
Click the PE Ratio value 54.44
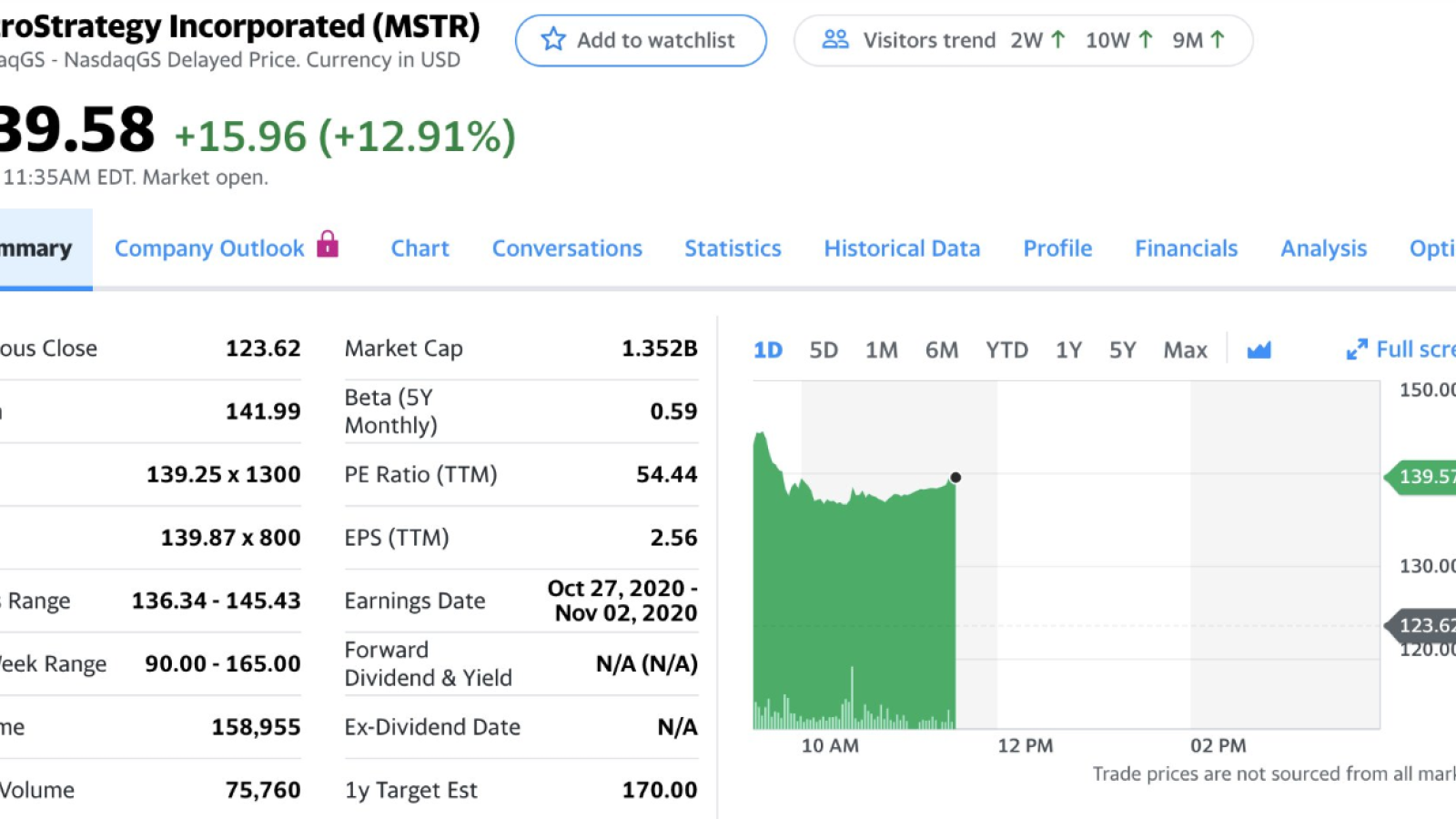click(666, 474)
